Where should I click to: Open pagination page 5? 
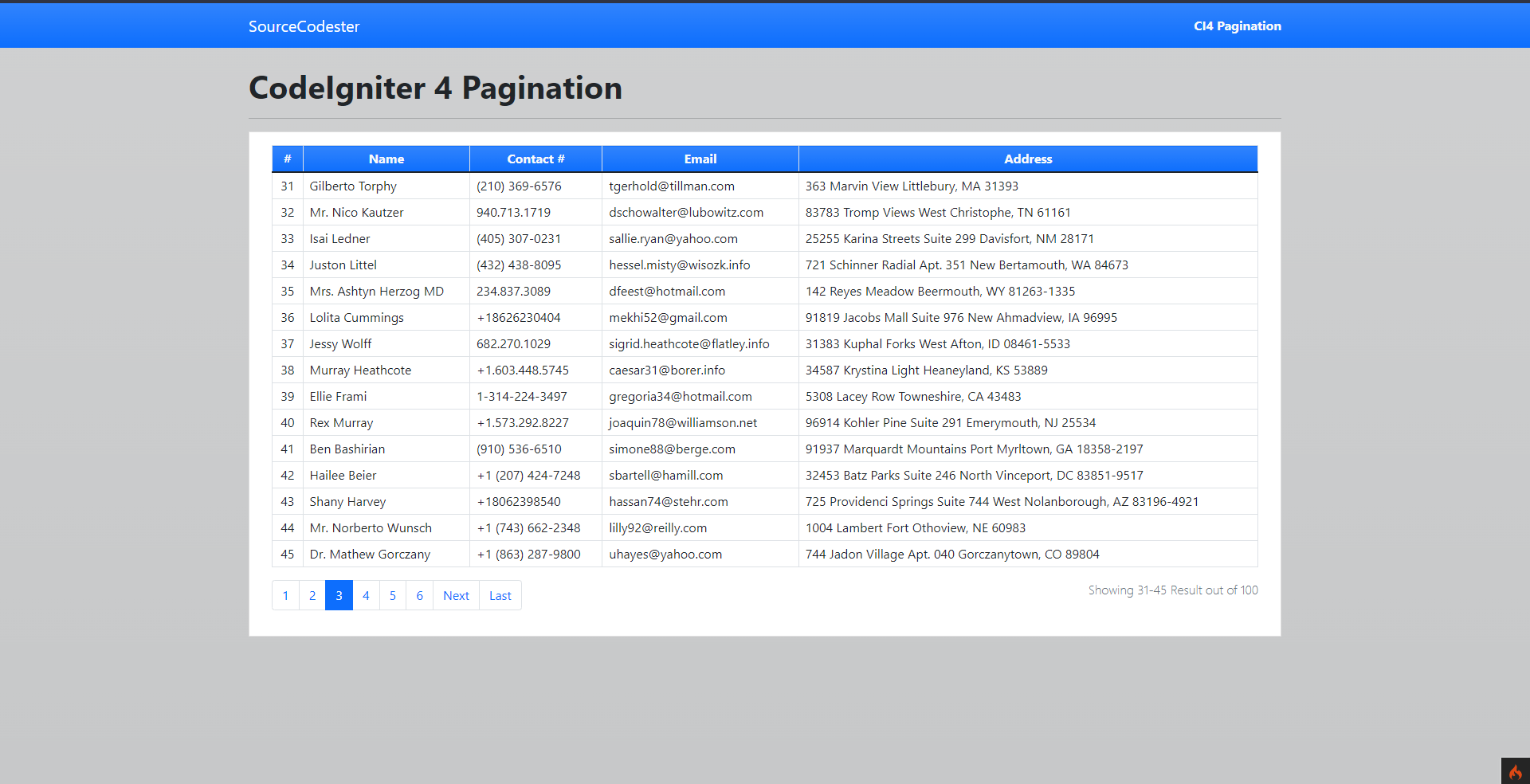392,595
